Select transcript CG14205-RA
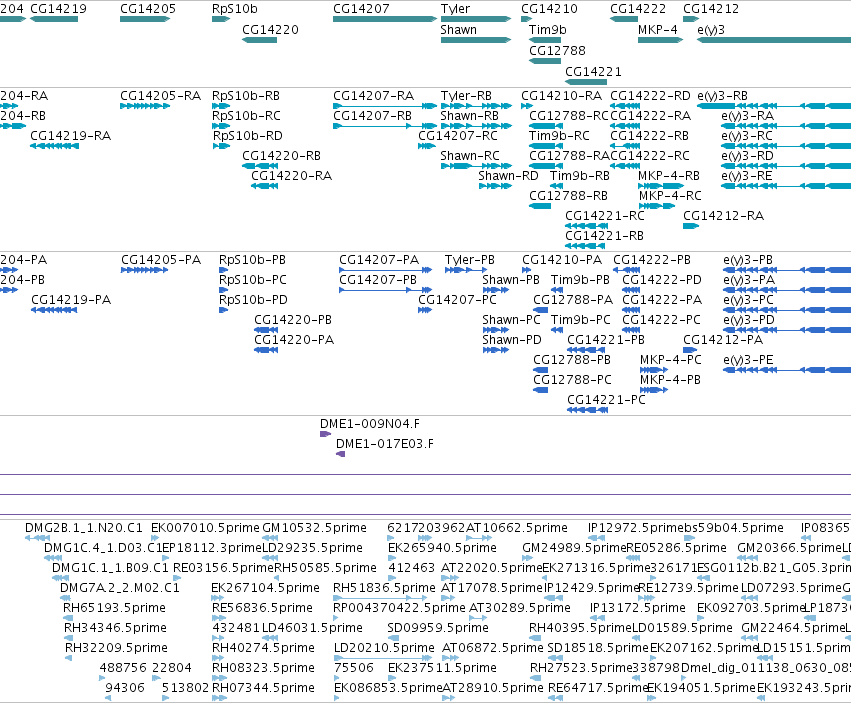Screen dimensions: 851x703 point(161,96)
